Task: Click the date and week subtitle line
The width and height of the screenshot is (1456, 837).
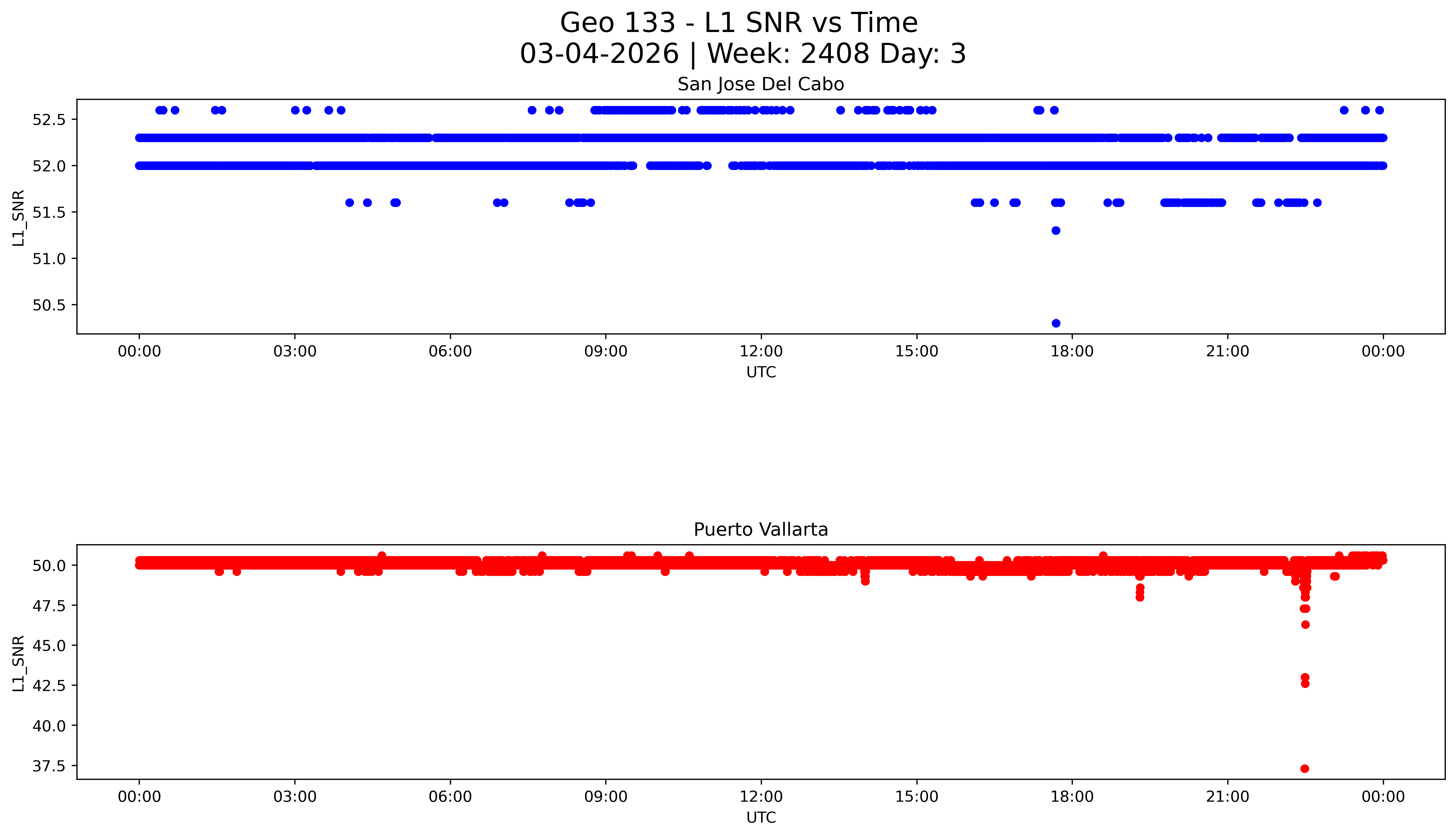Action: tap(742, 54)
